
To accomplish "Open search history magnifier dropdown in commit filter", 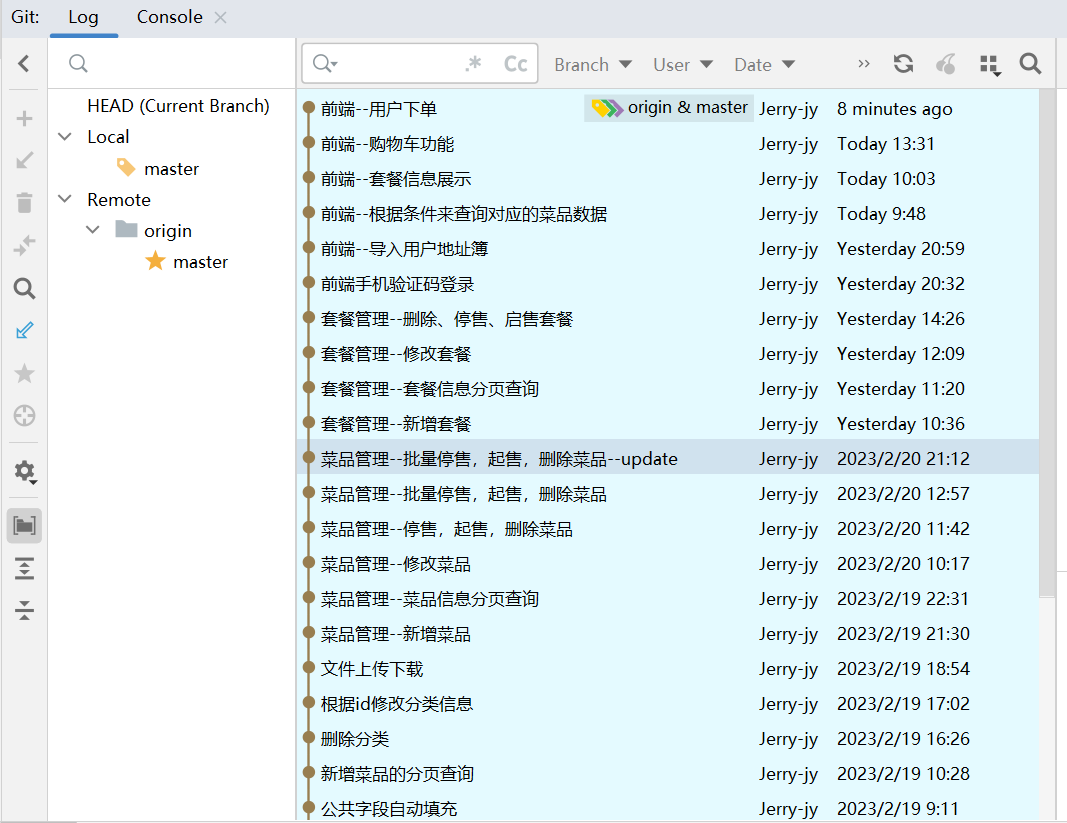I will 325,64.
